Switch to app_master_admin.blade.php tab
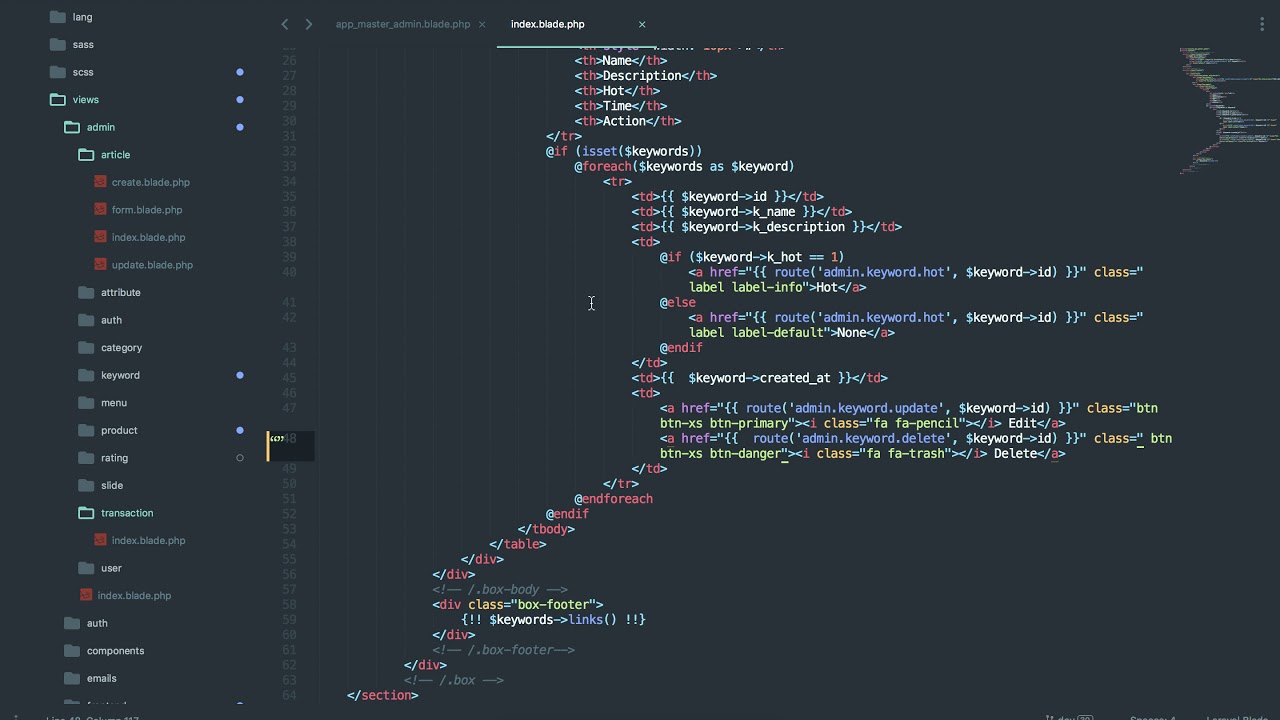 (x=403, y=24)
